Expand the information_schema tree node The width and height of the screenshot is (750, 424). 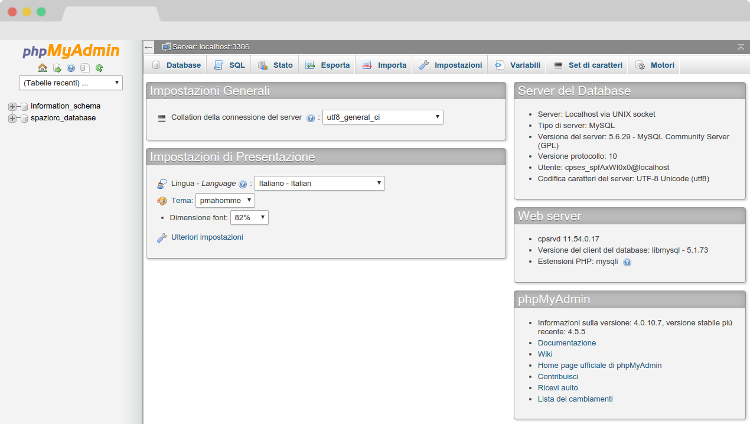tap(12, 106)
